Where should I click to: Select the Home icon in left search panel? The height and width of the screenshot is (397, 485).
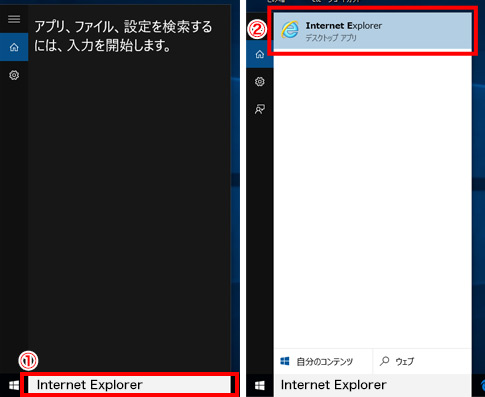[x=14, y=47]
